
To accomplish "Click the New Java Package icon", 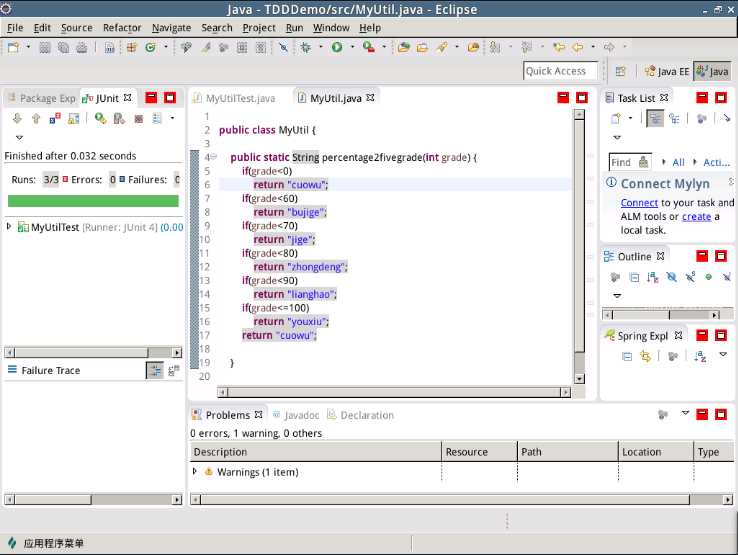I will tap(131, 47).
